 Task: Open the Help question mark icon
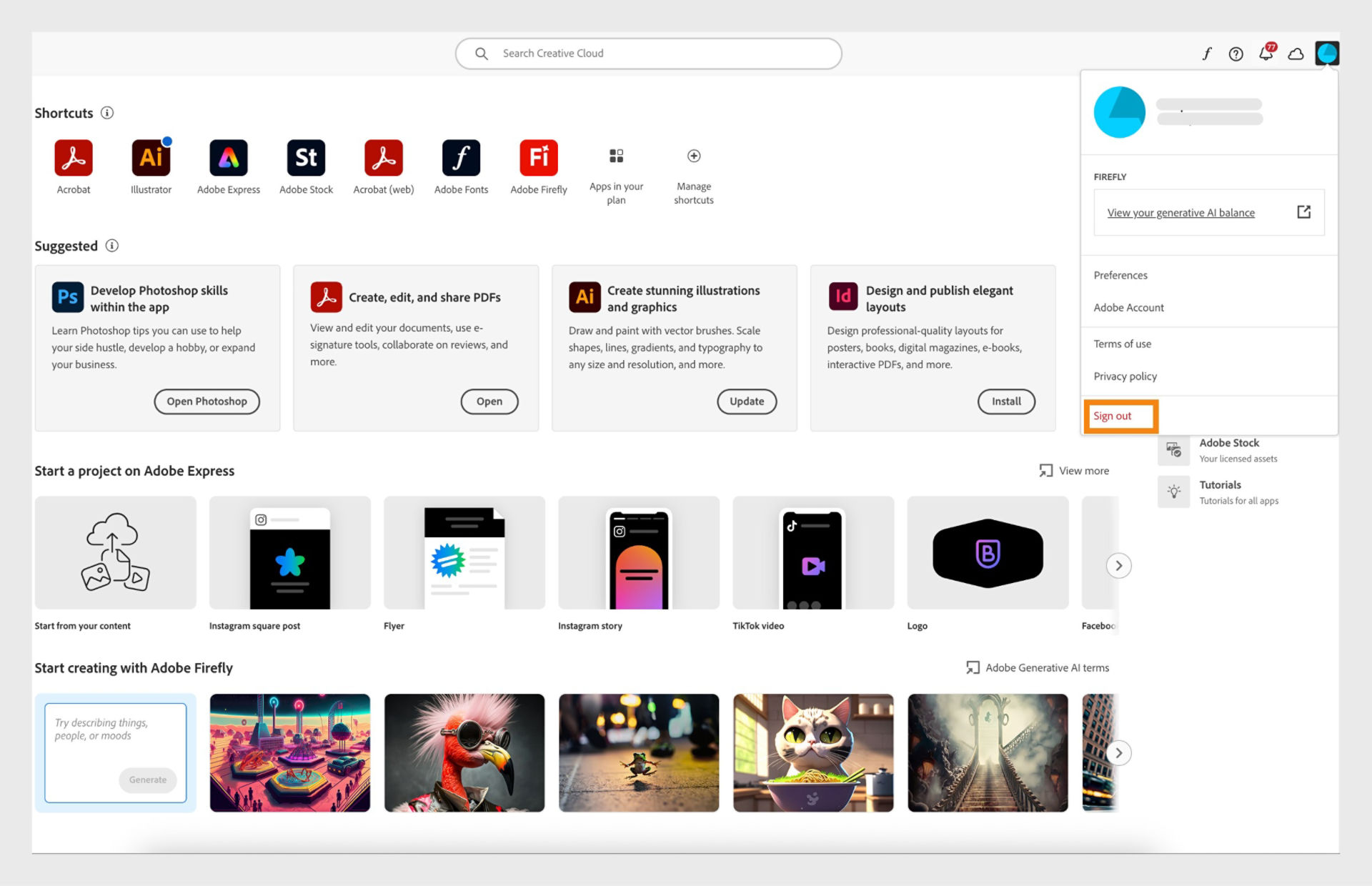click(x=1236, y=53)
